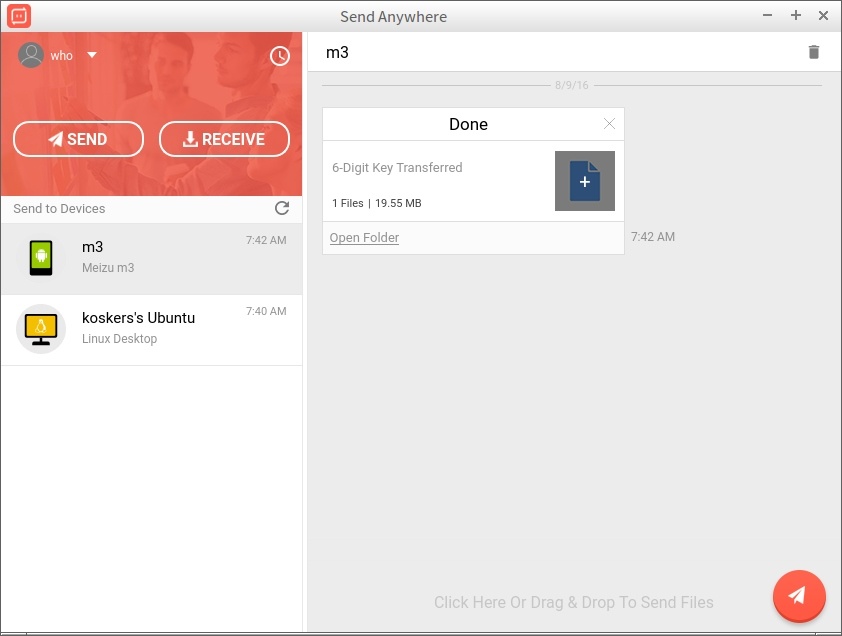This screenshot has width=842, height=636.
Task: Open the transfer history clock icon
Action: pos(280,56)
